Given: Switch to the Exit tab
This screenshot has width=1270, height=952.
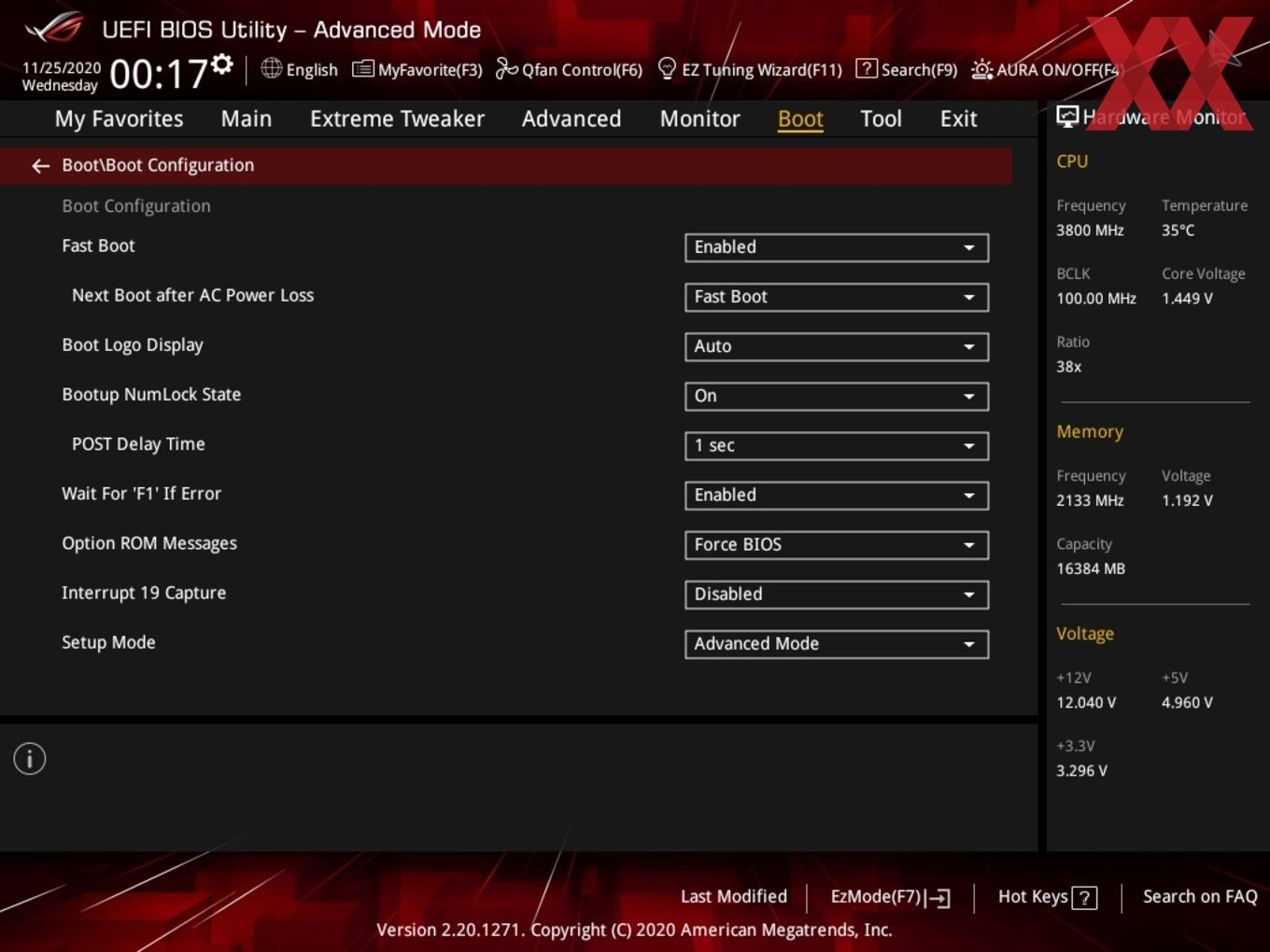Looking at the screenshot, I should pyautogui.click(x=958, y=119).
